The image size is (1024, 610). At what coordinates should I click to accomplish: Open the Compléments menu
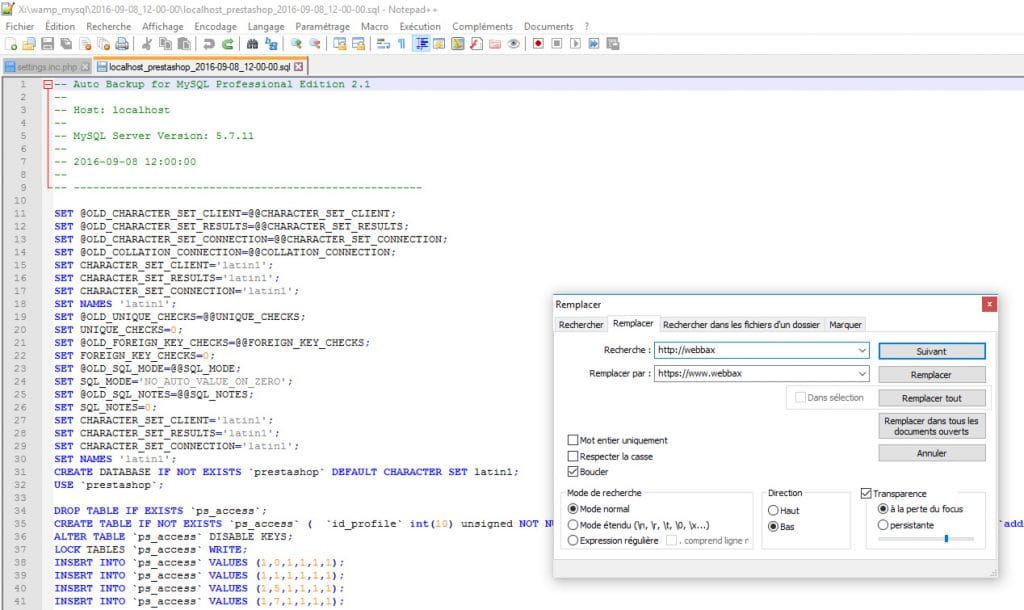[482, 26]
